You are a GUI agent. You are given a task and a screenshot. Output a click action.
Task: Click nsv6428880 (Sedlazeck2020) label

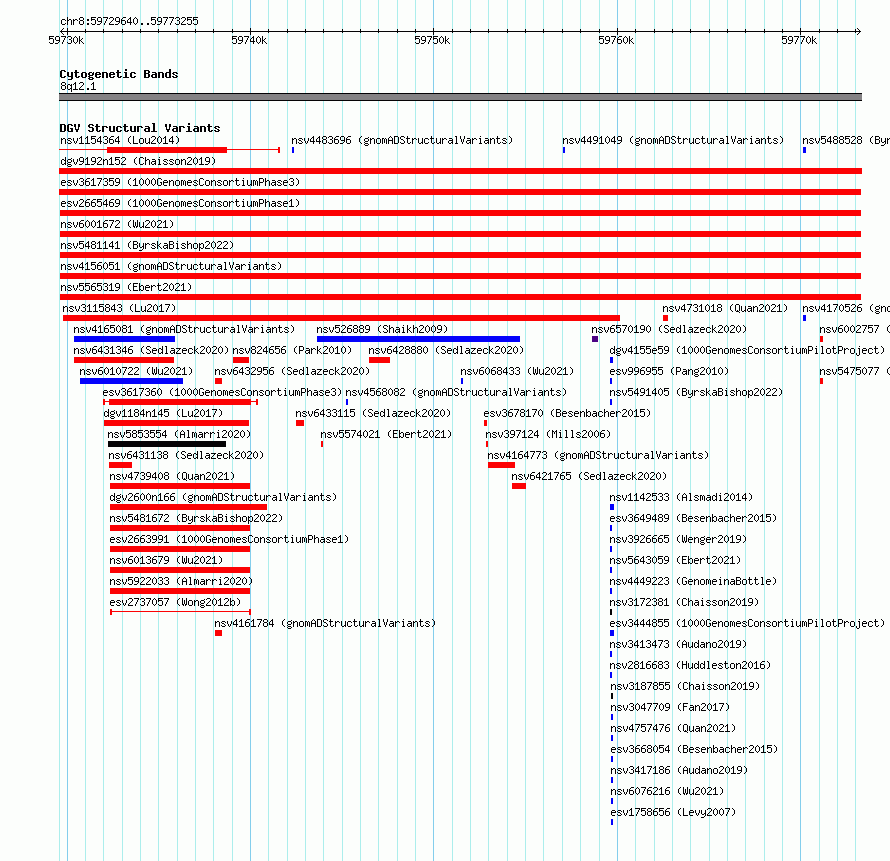click(446, 350)
